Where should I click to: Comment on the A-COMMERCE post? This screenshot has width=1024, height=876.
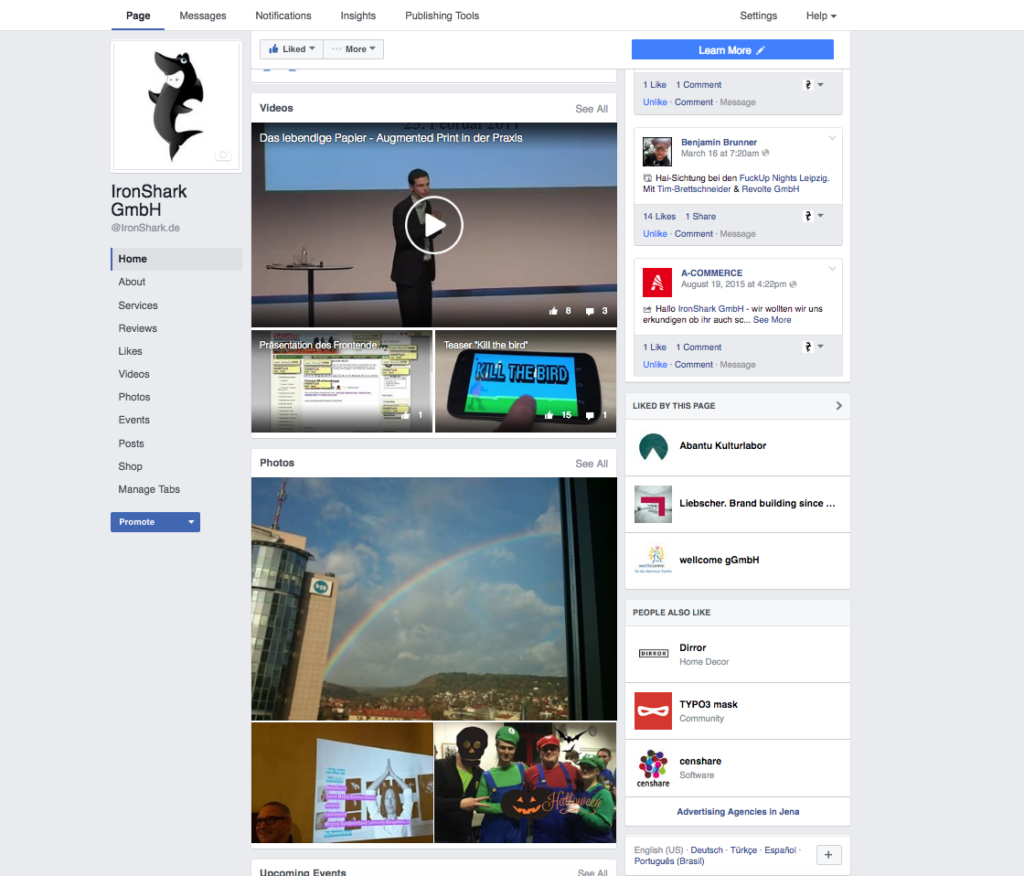coord(694,365)
